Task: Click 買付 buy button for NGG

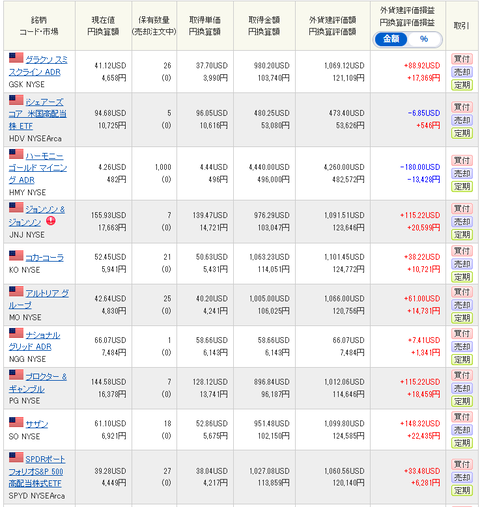Action: click(x=462, y=334)
